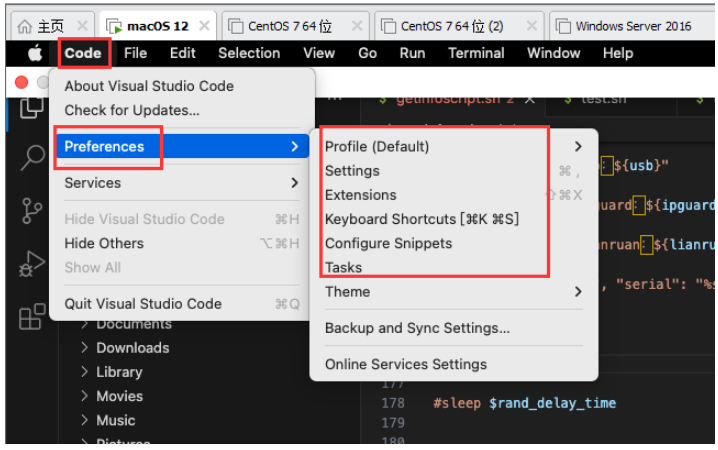This screenshot has height=450, width=718.
Task: Expand the Movies folder chevron
Action: [x=84, y=396]
